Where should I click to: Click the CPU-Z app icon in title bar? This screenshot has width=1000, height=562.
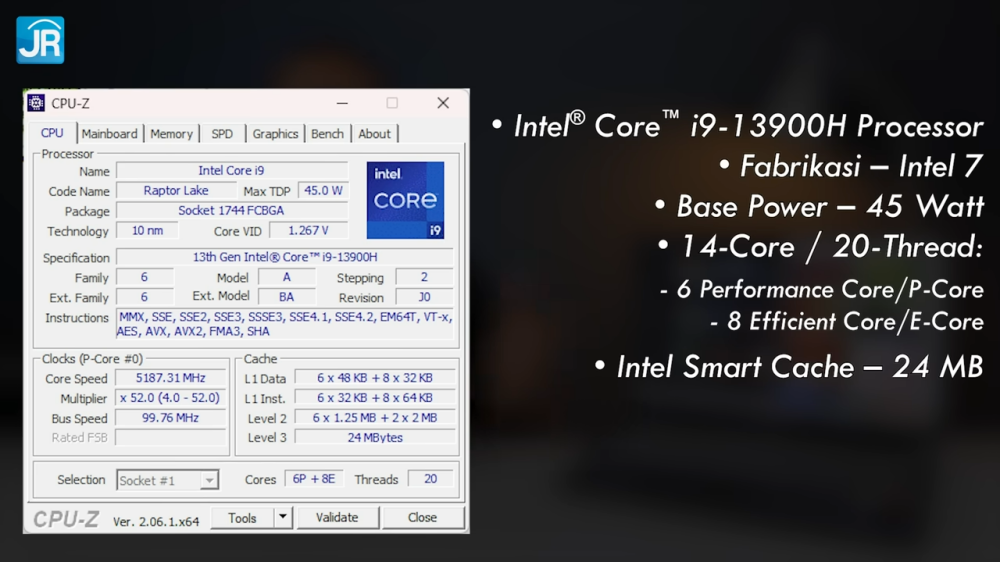[36, 103]
